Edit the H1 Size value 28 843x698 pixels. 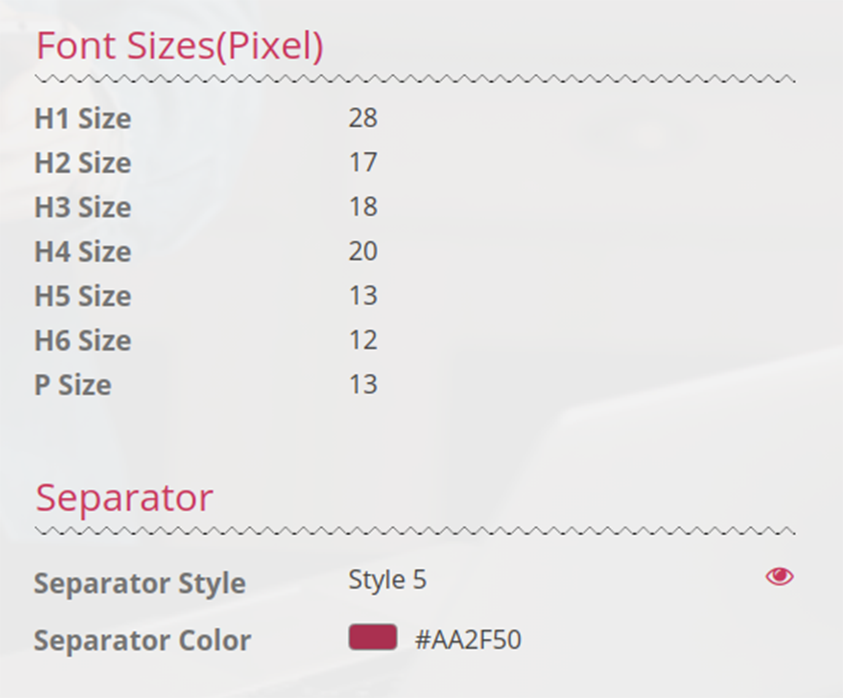(363, 118)
